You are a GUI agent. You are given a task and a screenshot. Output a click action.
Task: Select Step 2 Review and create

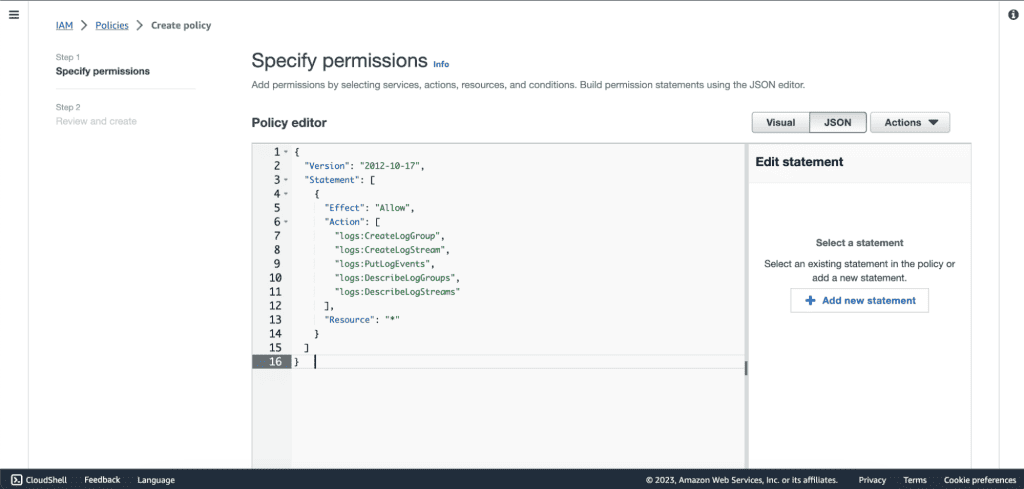point(96,121)
